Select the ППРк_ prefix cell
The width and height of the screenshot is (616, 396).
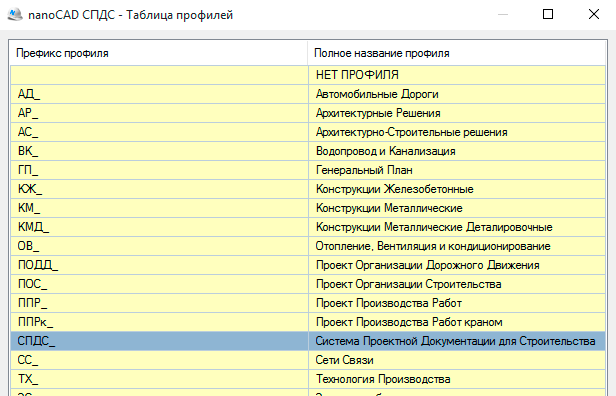(x=160, y=322)
